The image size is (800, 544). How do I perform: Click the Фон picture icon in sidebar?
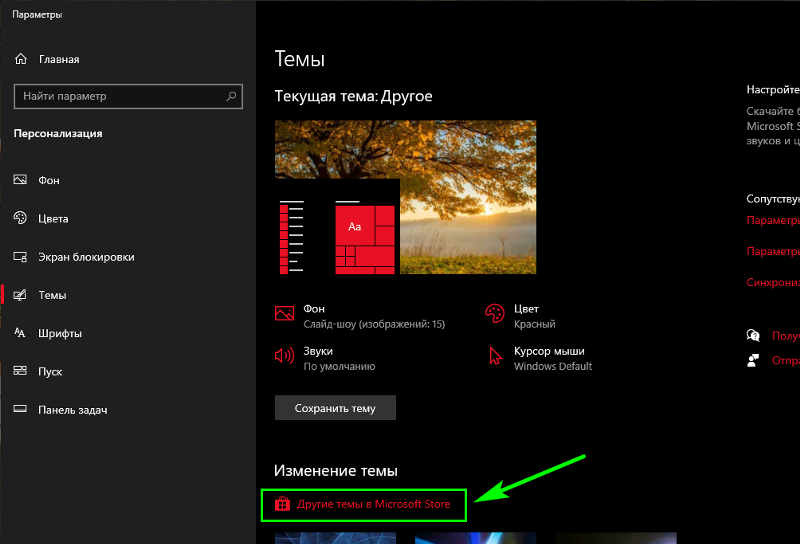click(x=20, y=180)
